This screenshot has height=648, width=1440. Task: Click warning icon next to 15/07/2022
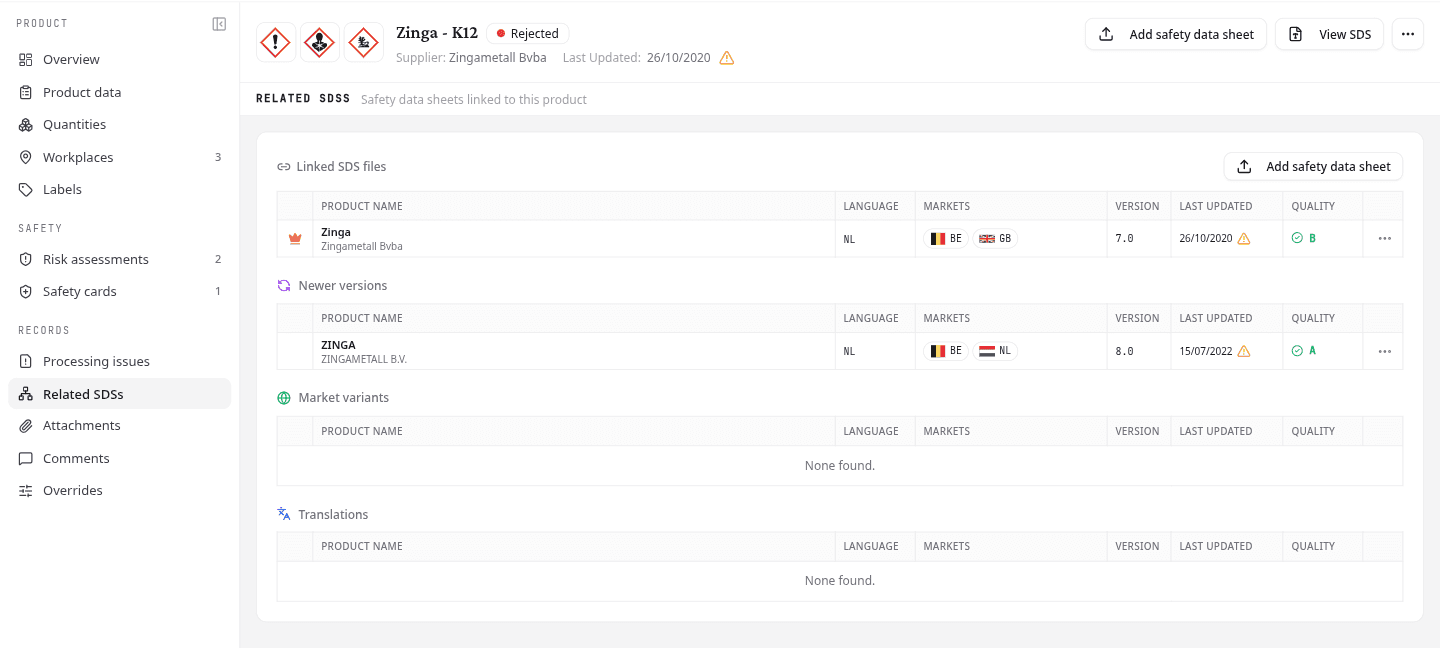click(x=1244, y=351)
